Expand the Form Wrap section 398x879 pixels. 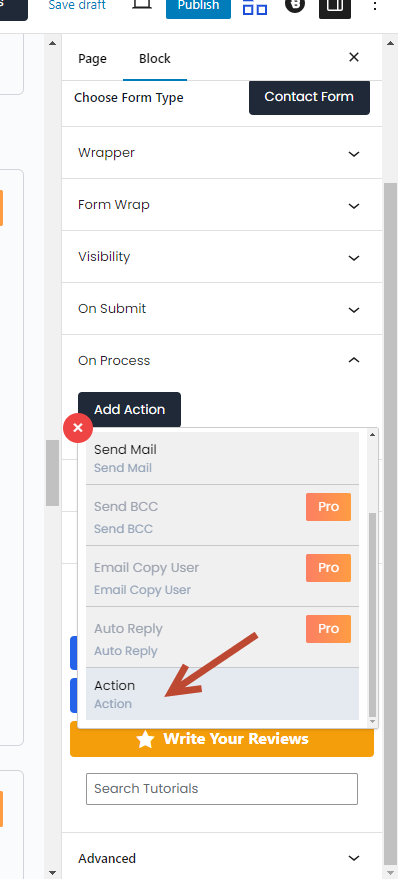(x=222, y=205)
